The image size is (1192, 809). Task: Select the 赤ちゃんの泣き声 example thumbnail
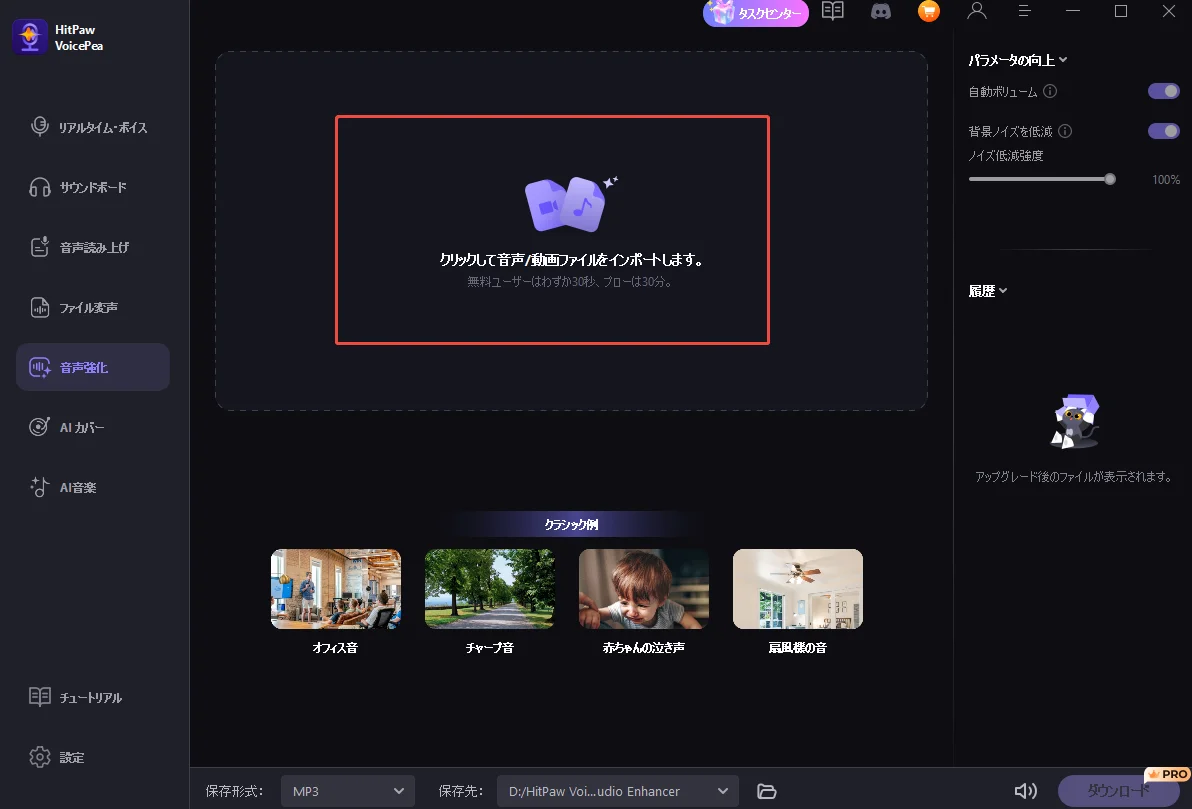[x=643, y=589]
